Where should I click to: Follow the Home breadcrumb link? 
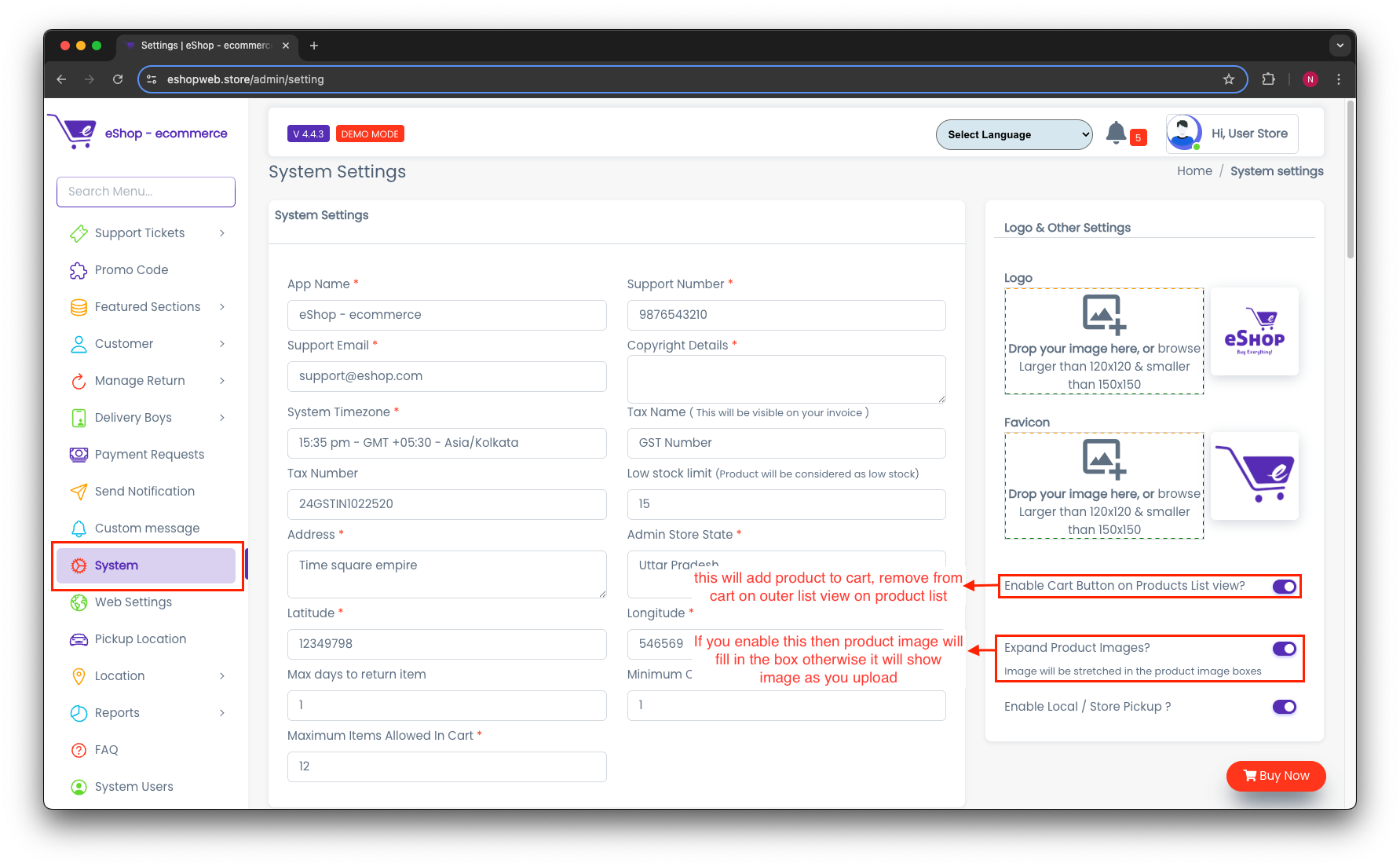[1194, 171]
